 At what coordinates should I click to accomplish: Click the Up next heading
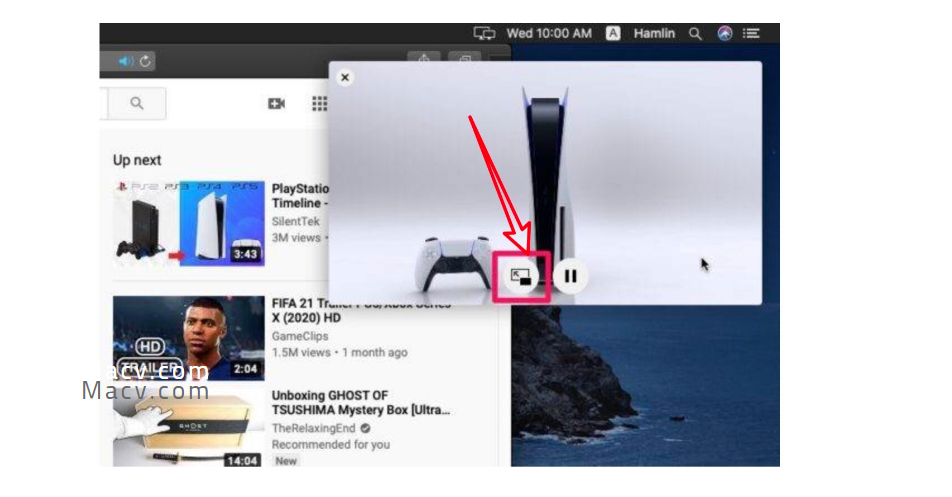point(137,160)
